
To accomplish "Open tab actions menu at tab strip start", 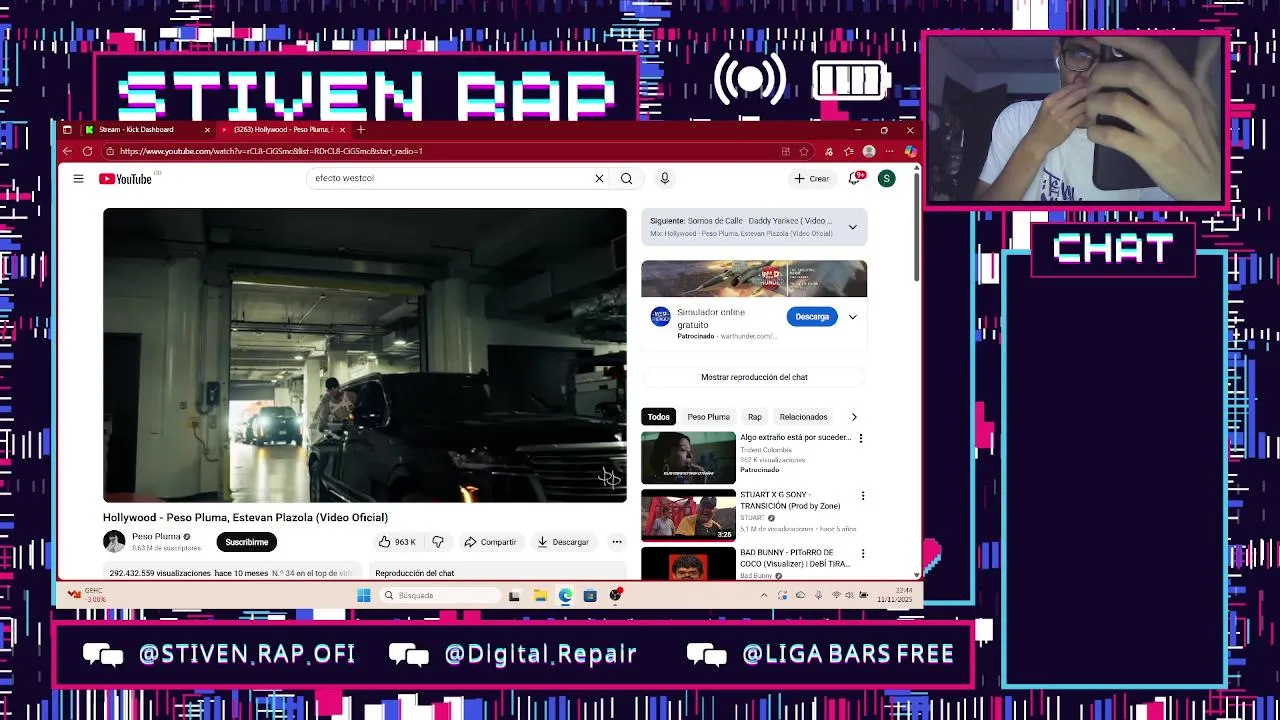I will pos(67,129).
